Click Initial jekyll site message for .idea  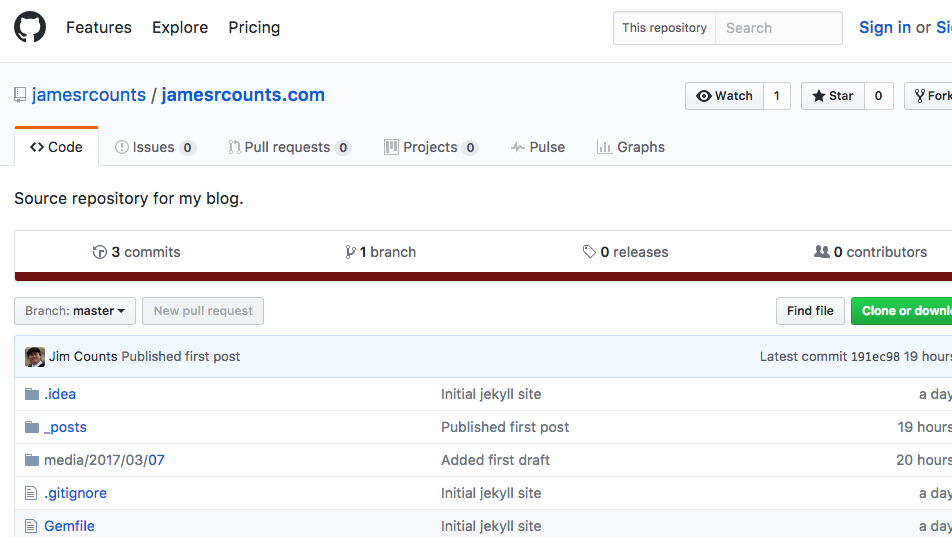pyautogui.click(x=491, y=394)
